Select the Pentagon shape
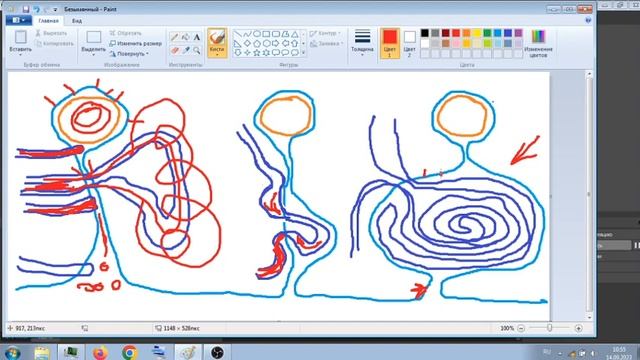The width and height of the screenshot is (640, 360). [x=257, y=44]
